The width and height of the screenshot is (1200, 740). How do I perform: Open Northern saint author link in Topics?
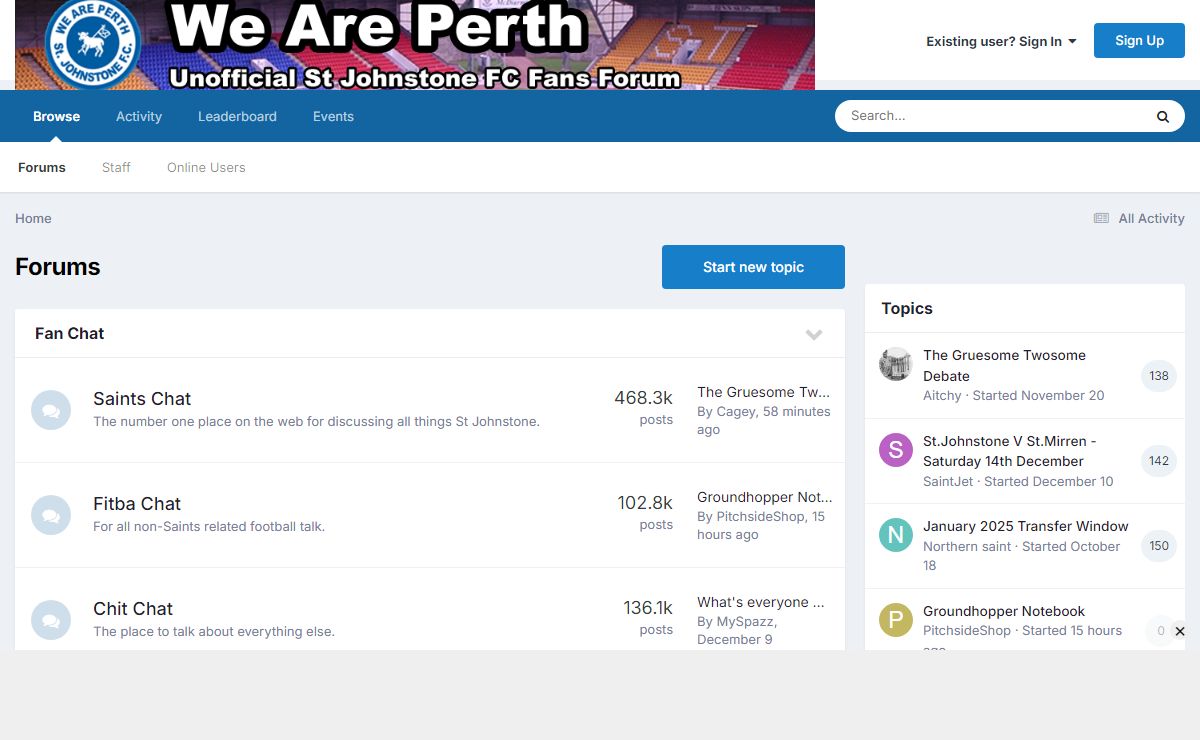(967, 546)
